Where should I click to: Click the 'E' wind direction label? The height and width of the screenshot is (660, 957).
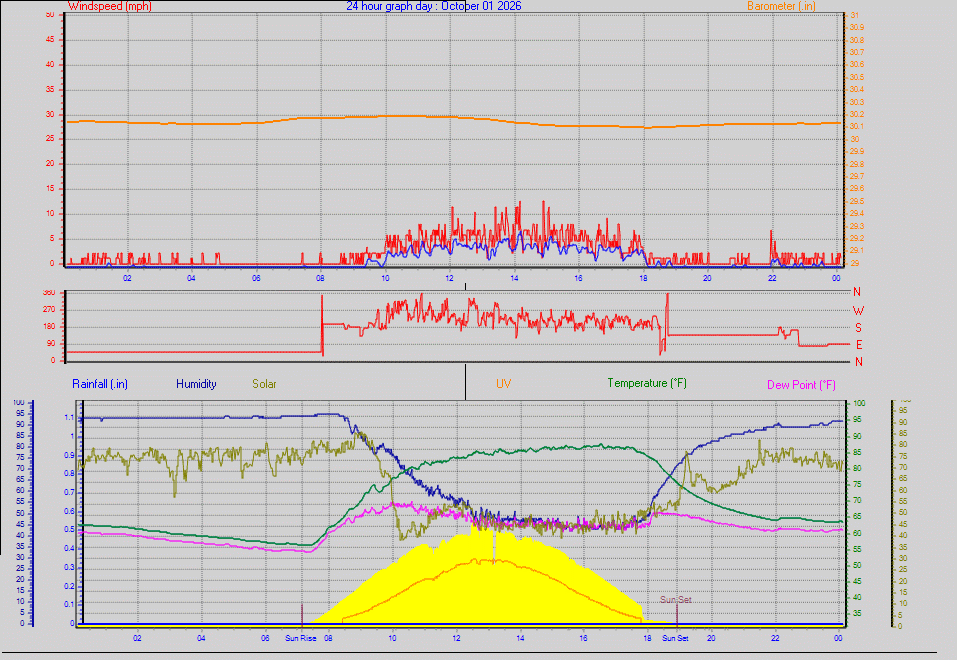[859, 345]
